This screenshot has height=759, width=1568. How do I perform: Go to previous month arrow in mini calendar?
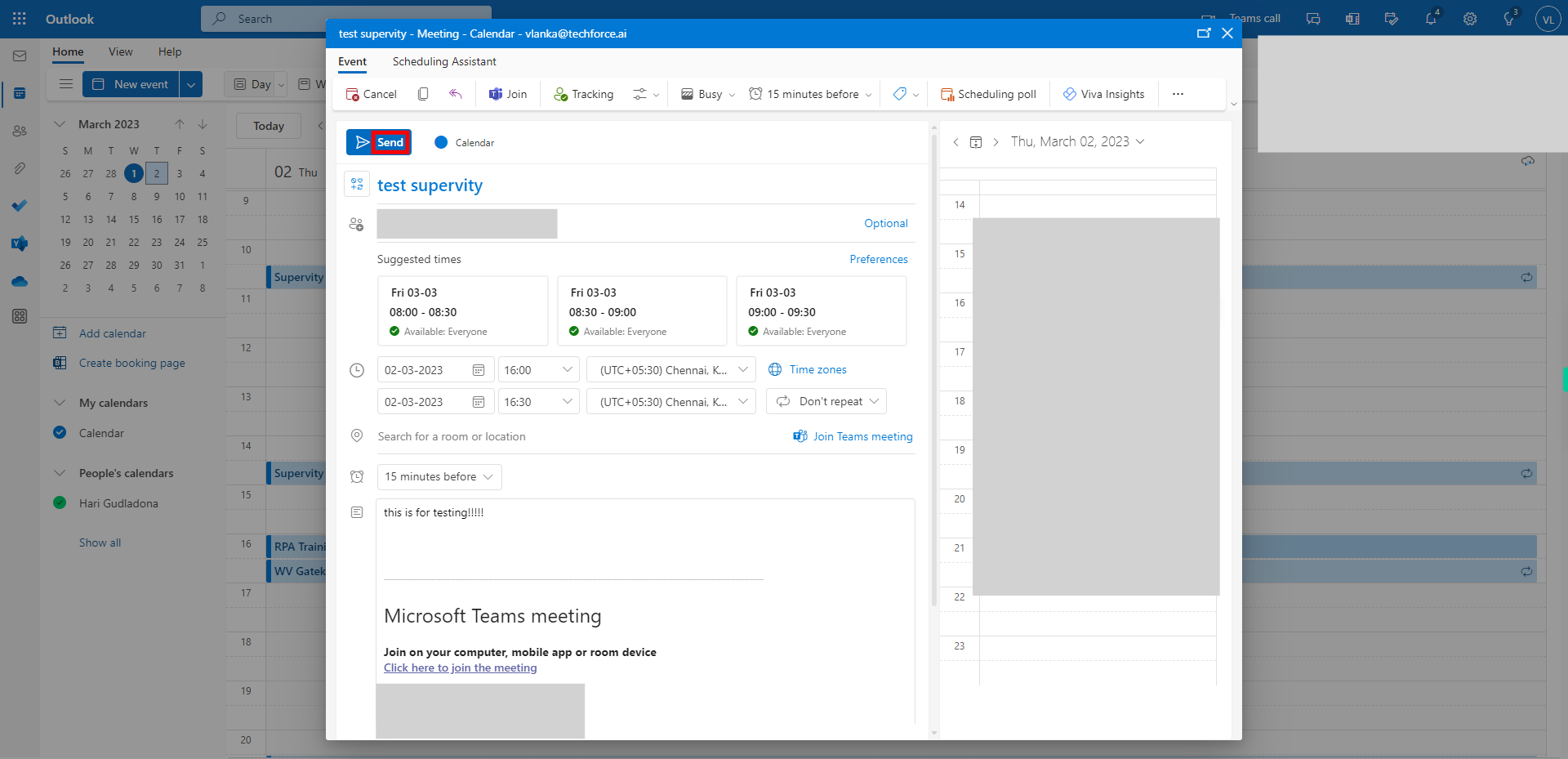(180, 124)
